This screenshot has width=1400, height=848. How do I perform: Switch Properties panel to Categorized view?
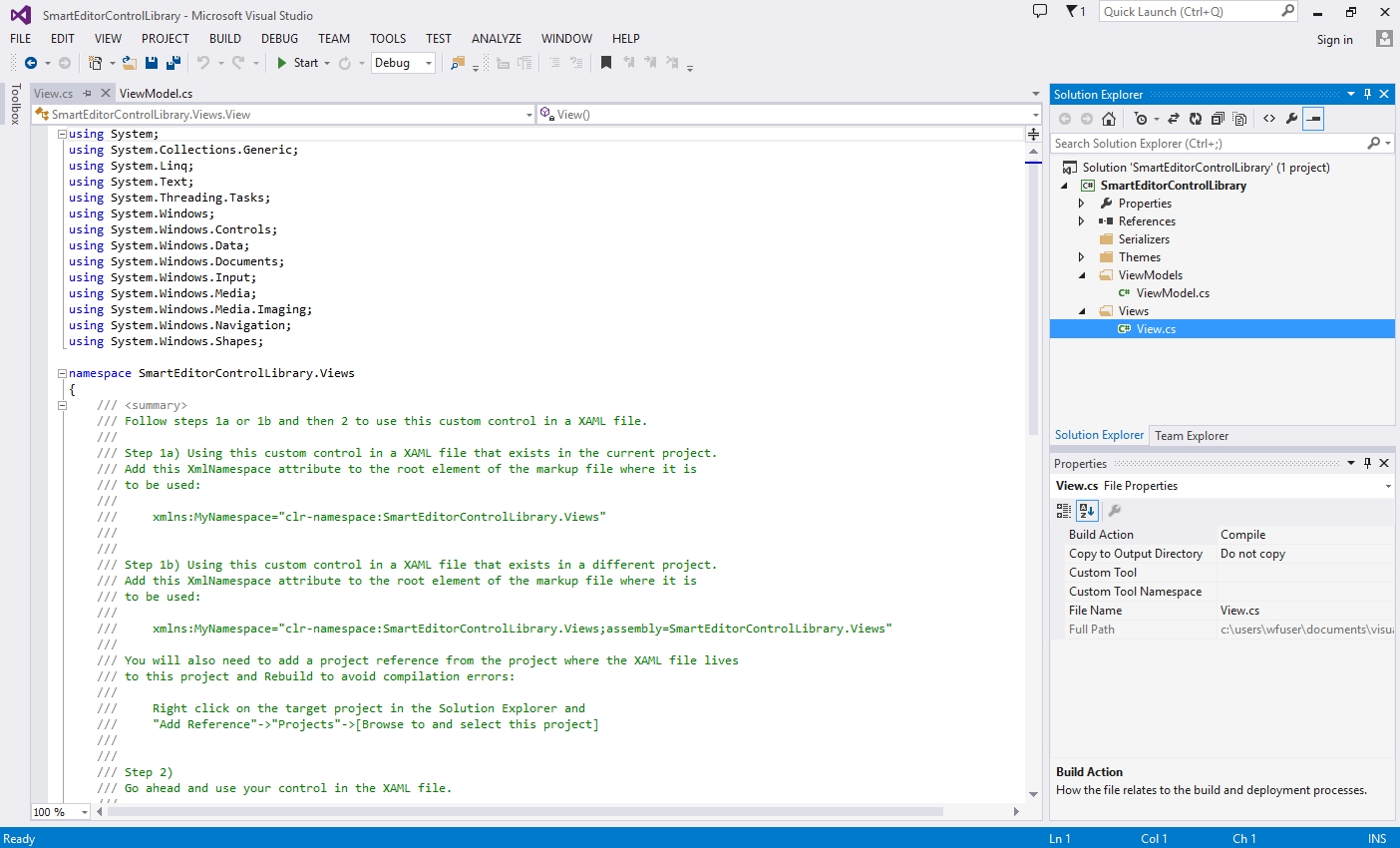click(x=1064, y=511)
